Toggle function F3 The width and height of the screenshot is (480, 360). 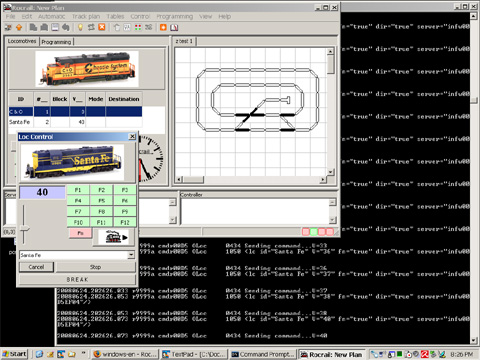point(125,190)
